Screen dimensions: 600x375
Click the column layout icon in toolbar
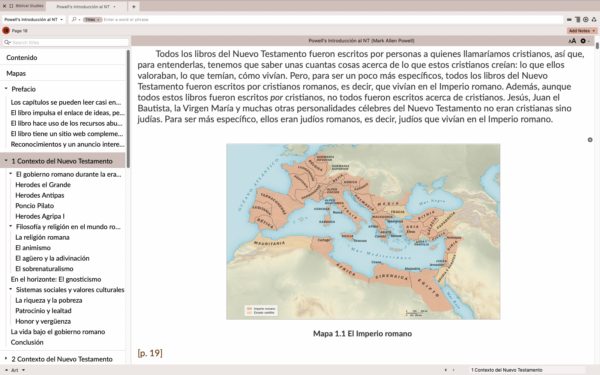pos(577,20)
